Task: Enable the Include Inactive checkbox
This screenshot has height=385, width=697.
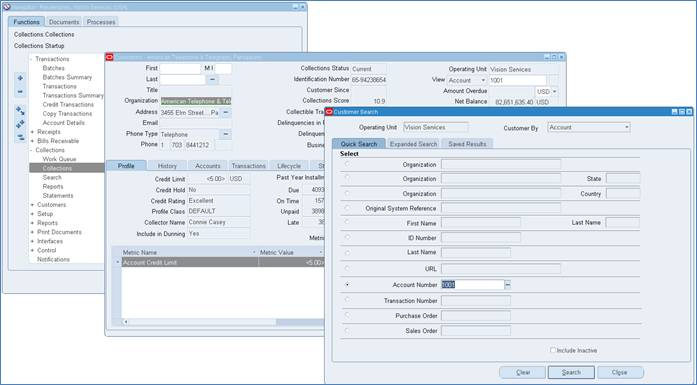Action: click(x=553, y=350)
